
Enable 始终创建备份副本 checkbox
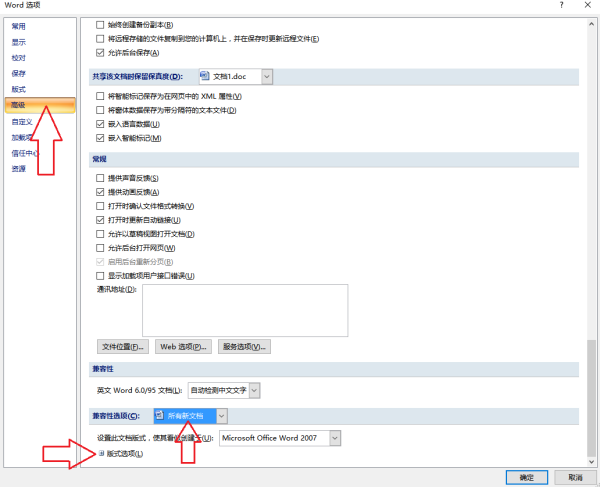click(100, 25)
